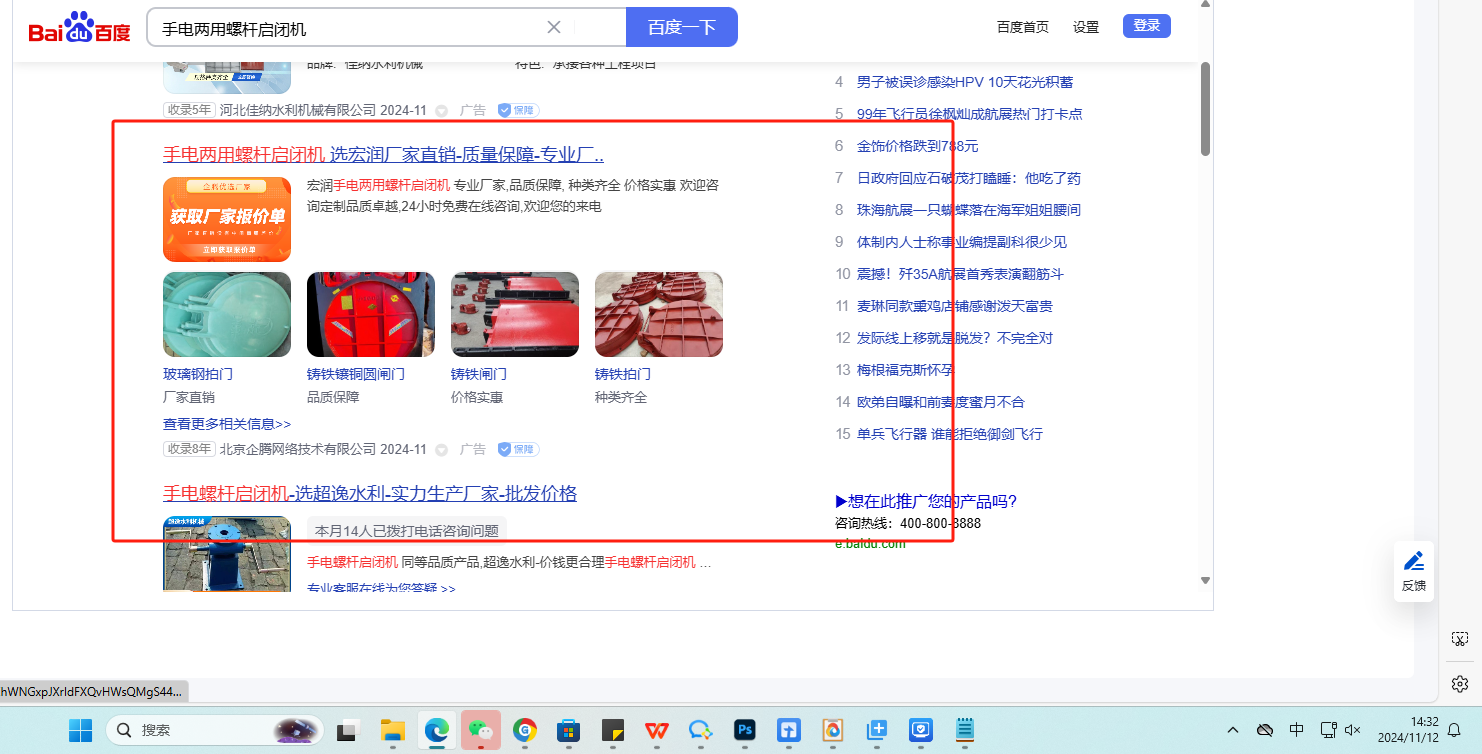Screen dimensions: 1482x754
Task: Open 专业客服在线为您答疑 link
Action: (381, 589)
